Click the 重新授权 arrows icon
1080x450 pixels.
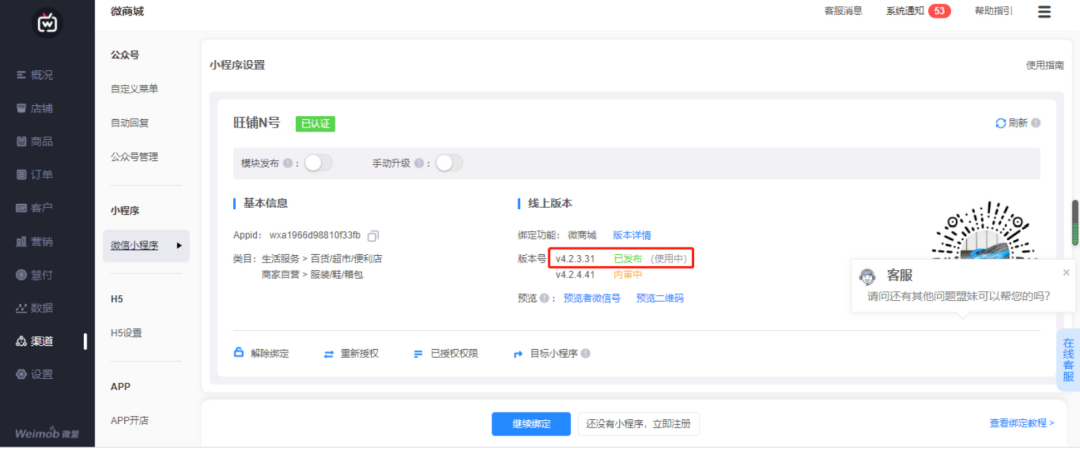pyautogui.click(x=329, y=354)
